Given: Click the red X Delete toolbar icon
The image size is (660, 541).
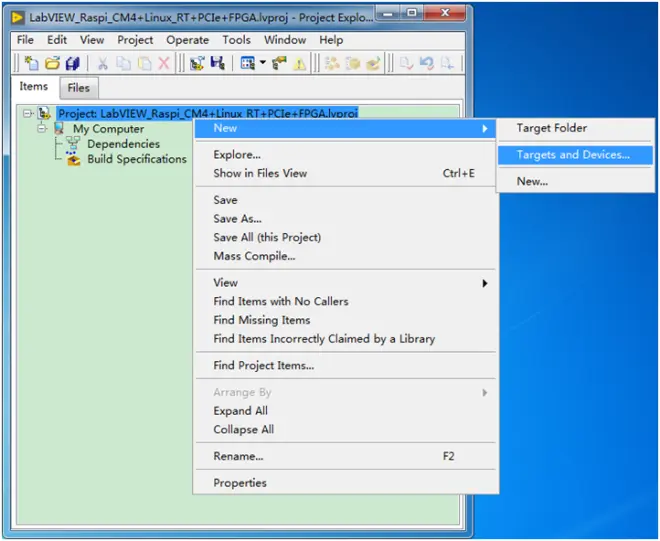Looking at the screenshot, I should (x=164, y=64).
